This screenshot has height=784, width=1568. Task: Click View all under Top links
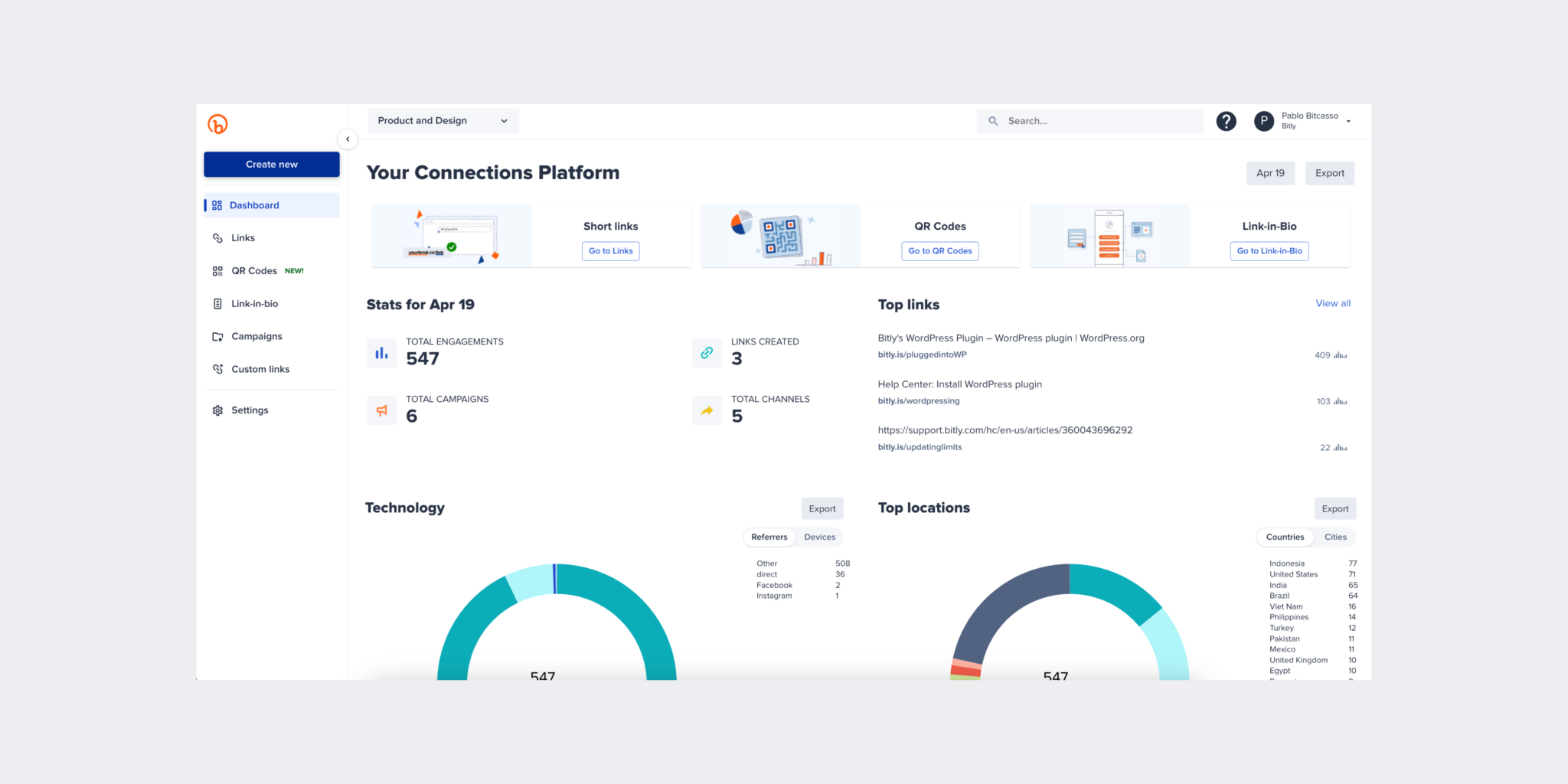coord(1333,303)
